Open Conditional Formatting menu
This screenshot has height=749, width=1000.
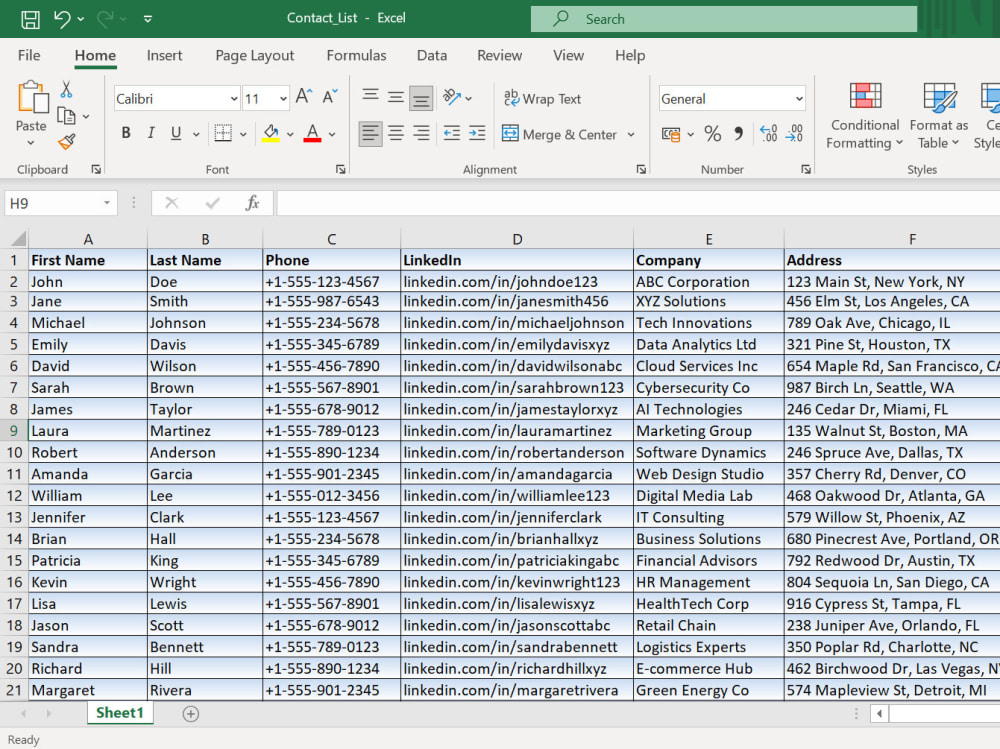(x=865, y=115)
